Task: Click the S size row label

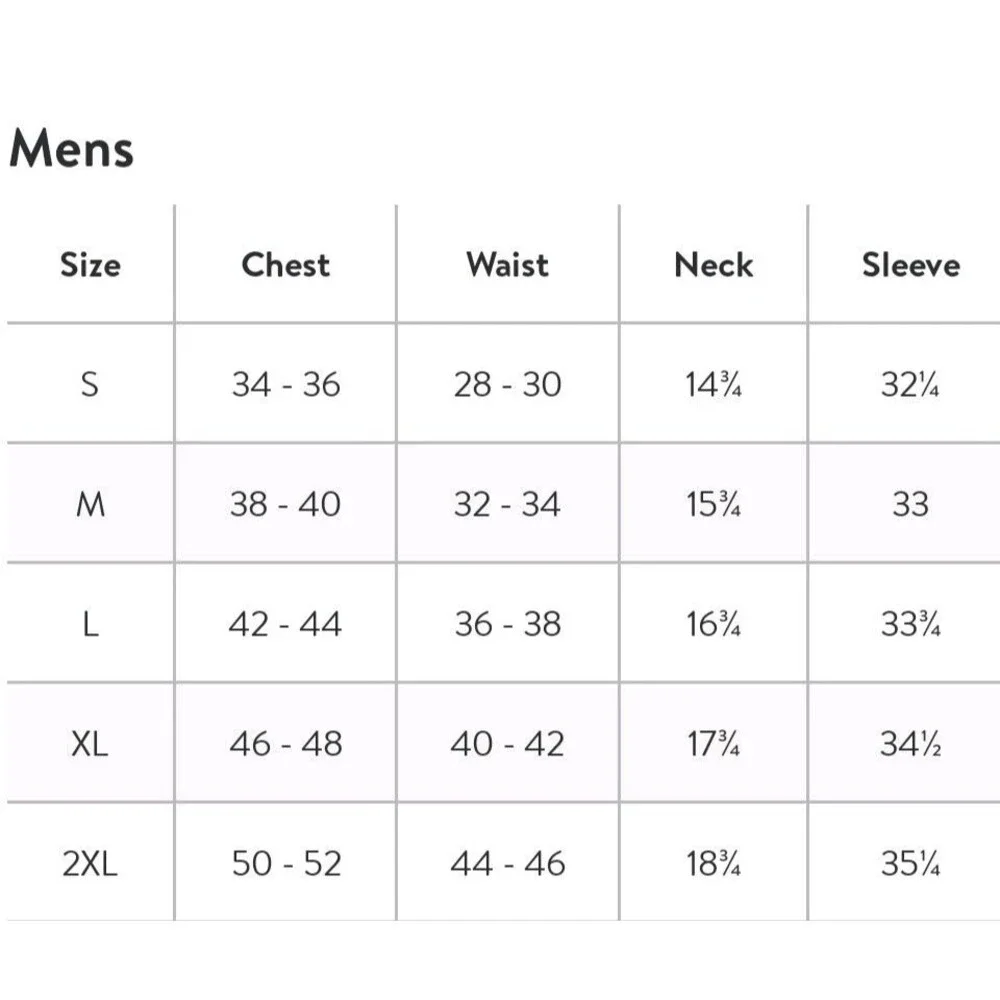Action: coord(90,385)
